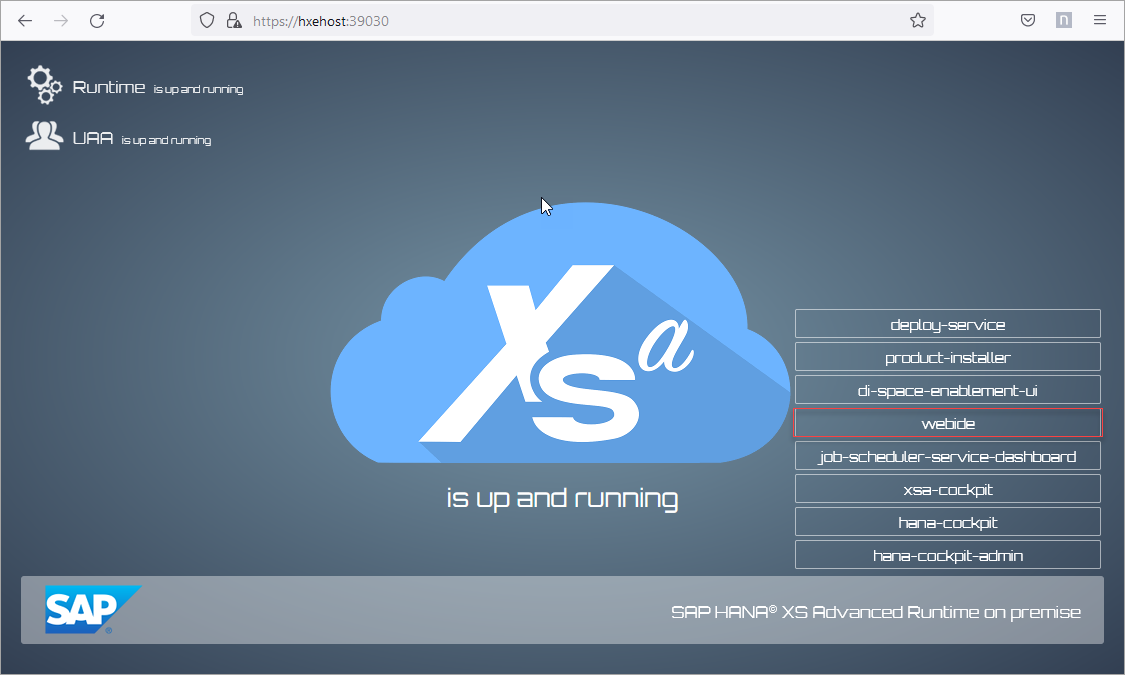Open the hana-cockpit-admin application
This screenshot has width=1125, height=675.
coord(948,554)
